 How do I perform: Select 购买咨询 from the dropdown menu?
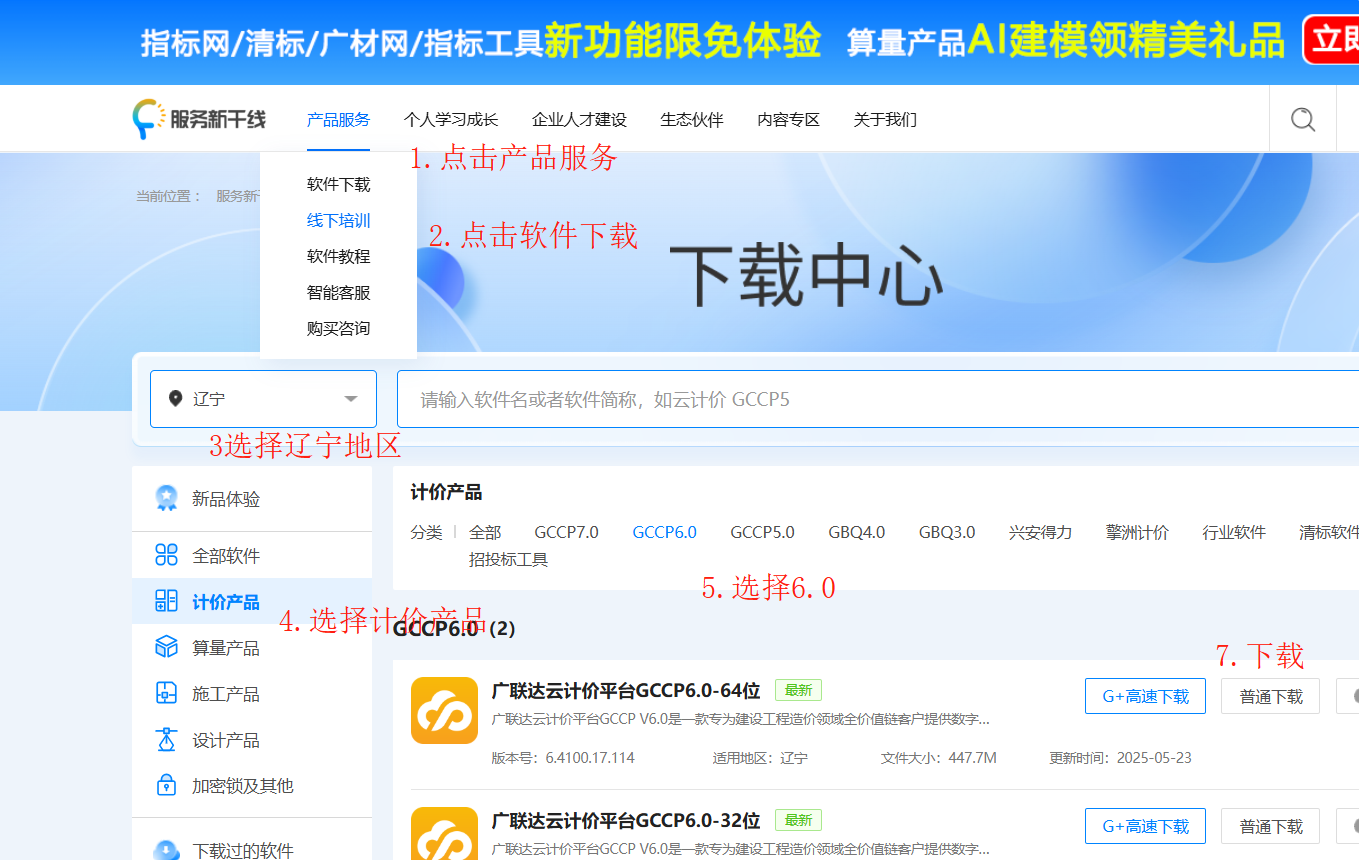pyautogui.click(x=338, y=328)
